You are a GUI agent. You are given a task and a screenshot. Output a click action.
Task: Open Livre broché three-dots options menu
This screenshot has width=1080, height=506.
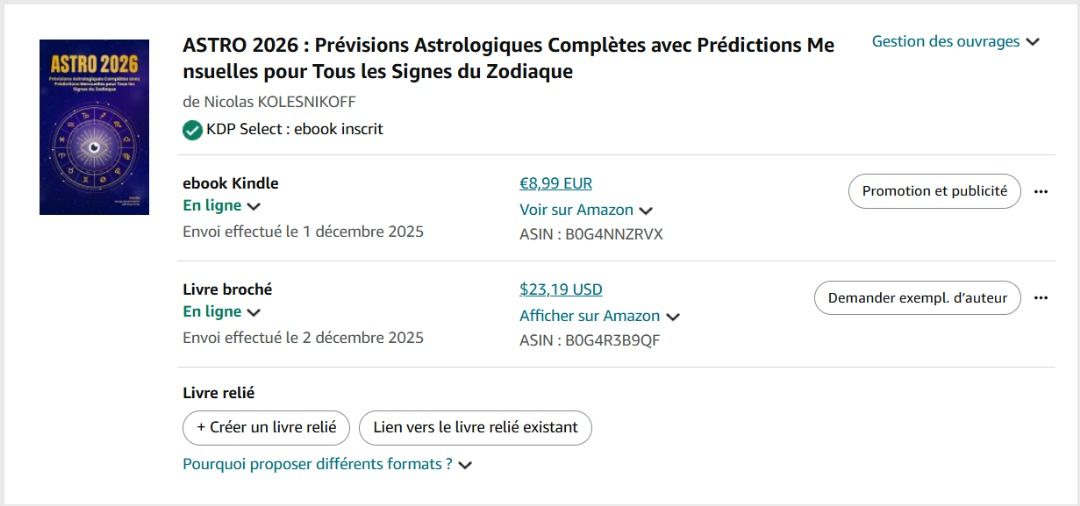[1041, 298]
